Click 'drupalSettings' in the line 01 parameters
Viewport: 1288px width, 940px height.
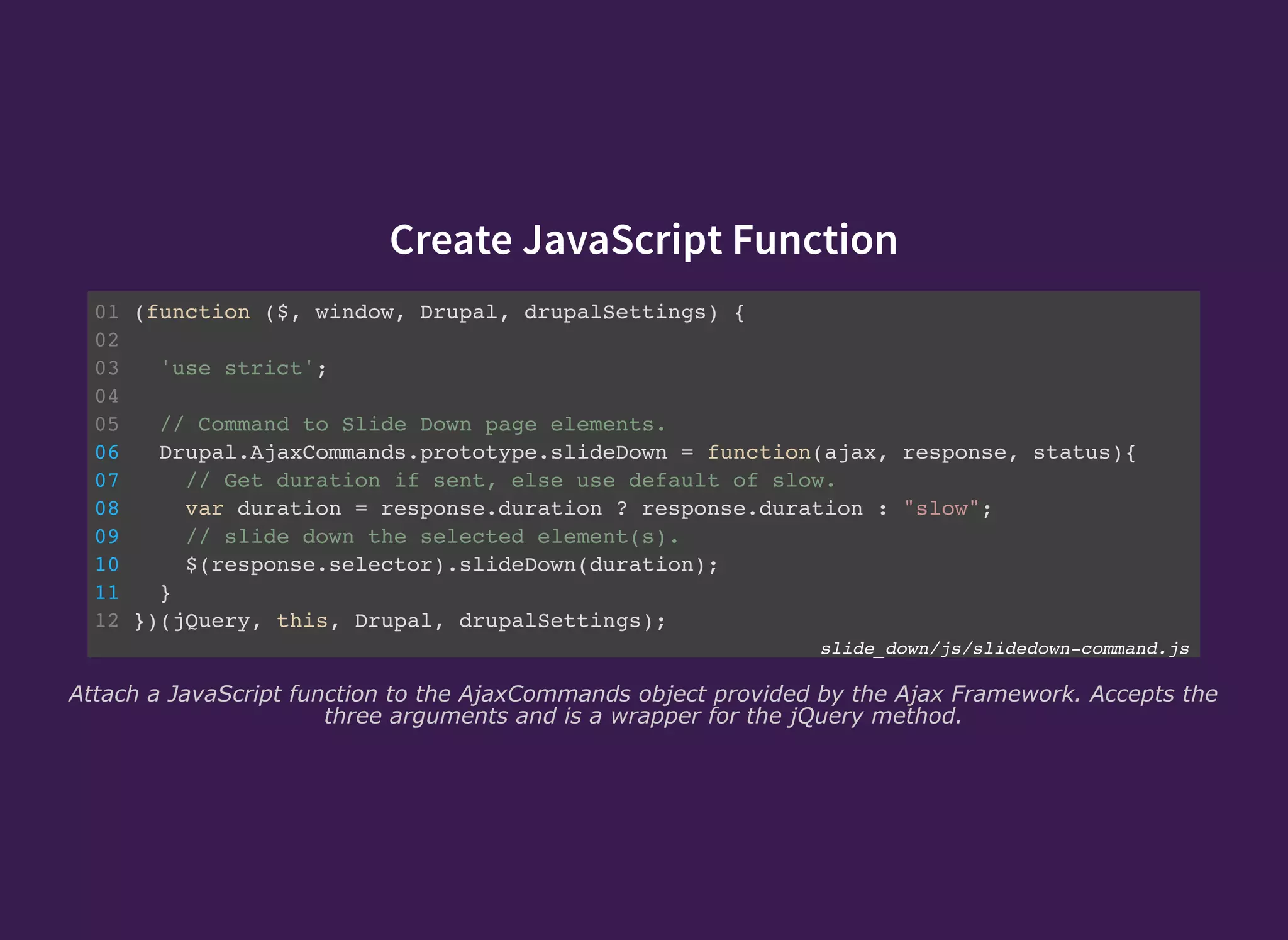pyautogui.click(x=615, y=313)
